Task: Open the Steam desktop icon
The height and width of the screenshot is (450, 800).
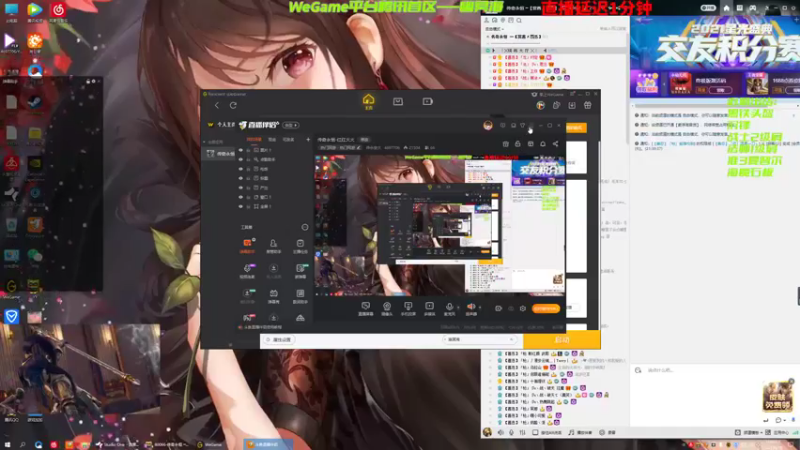Action: [x=35, y=102]
